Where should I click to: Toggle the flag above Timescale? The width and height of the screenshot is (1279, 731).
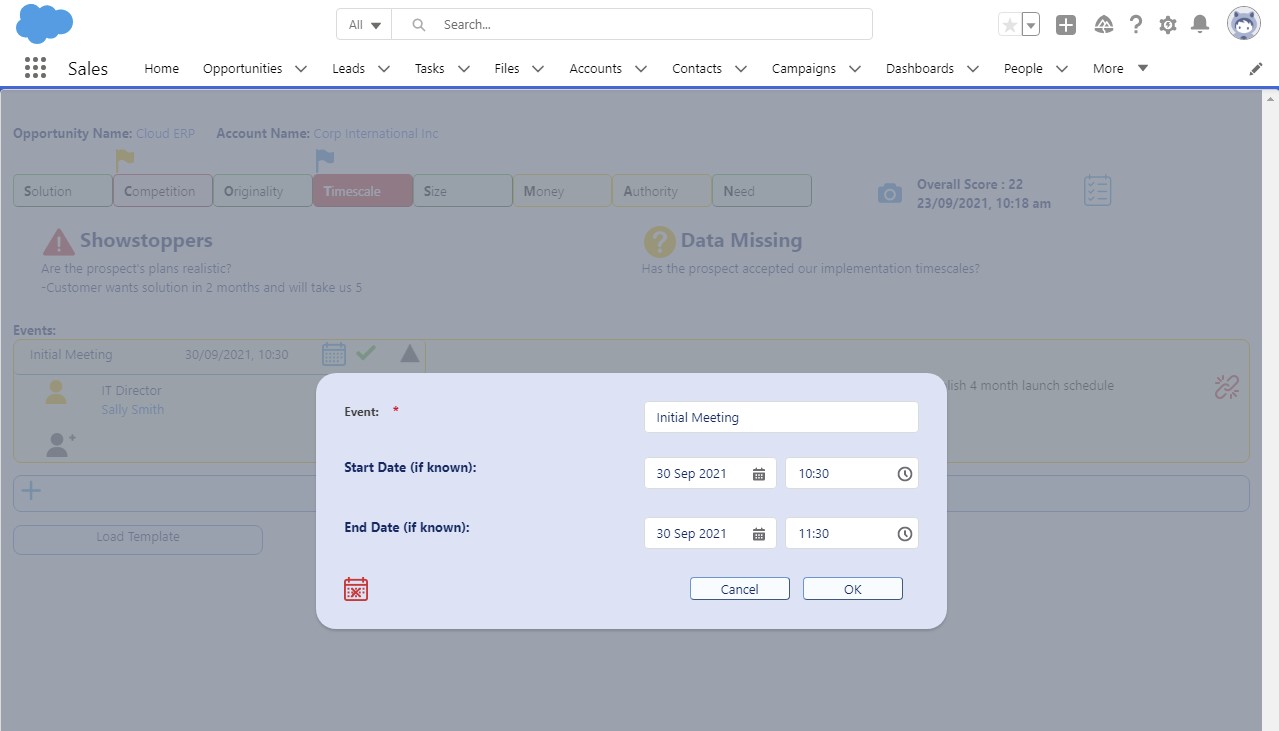[x=325, y=157]
